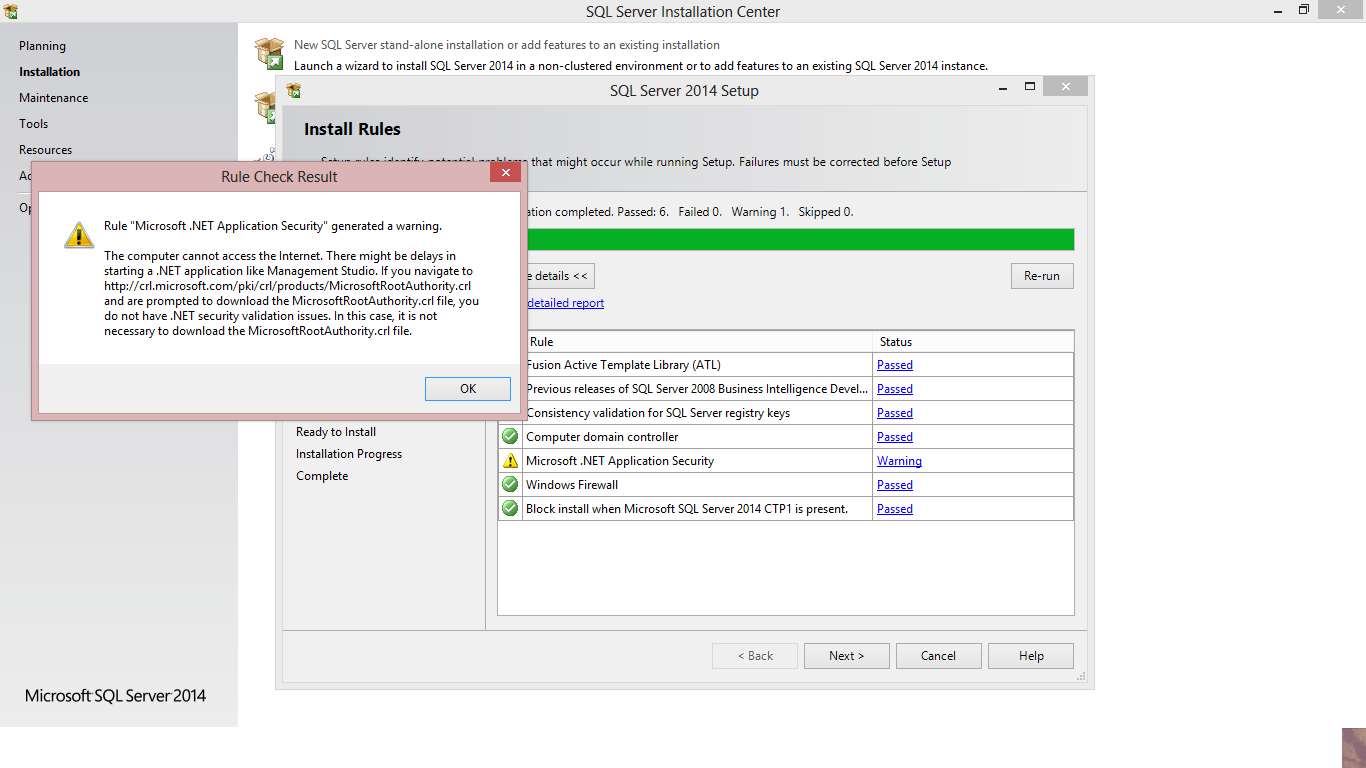Minimize the SQL Server 2014 Setup window
Viewport: 1366px width, 768px height.
coord(1003,87)
